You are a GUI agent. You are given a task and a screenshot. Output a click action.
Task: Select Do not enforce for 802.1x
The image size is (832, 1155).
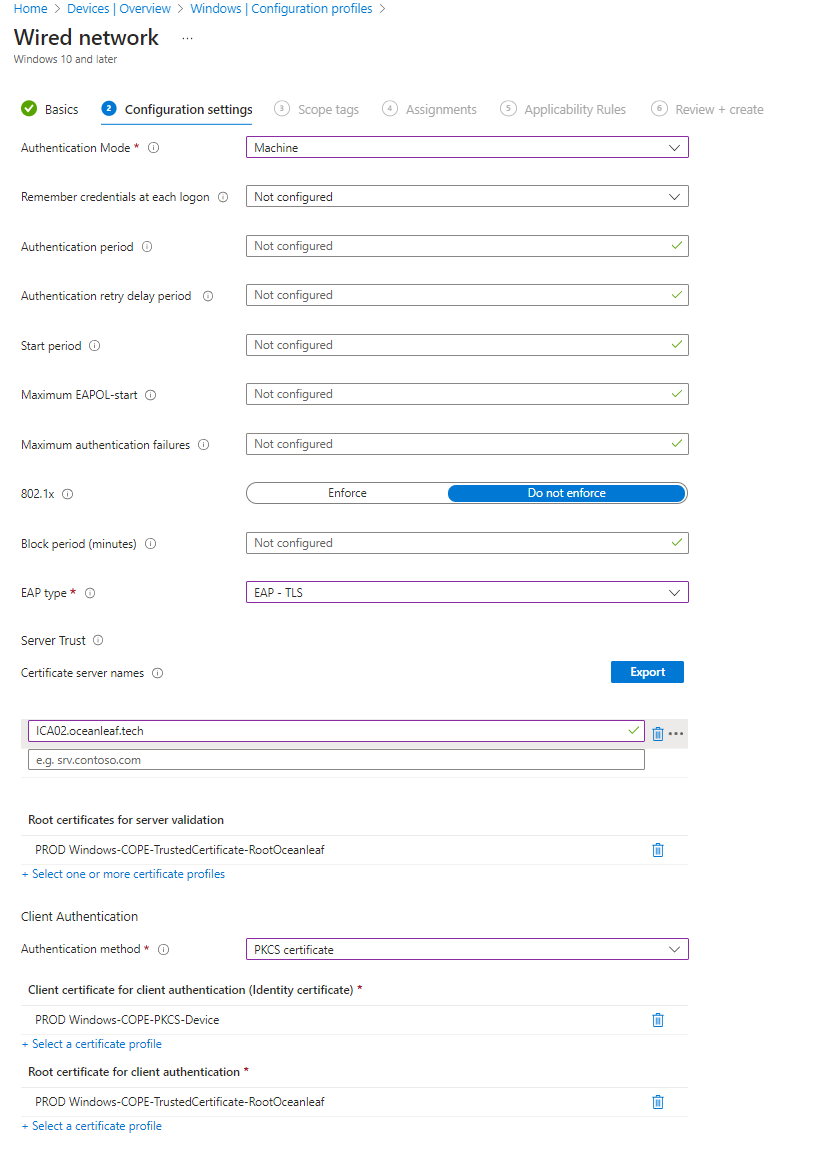[x=566, y=493]
